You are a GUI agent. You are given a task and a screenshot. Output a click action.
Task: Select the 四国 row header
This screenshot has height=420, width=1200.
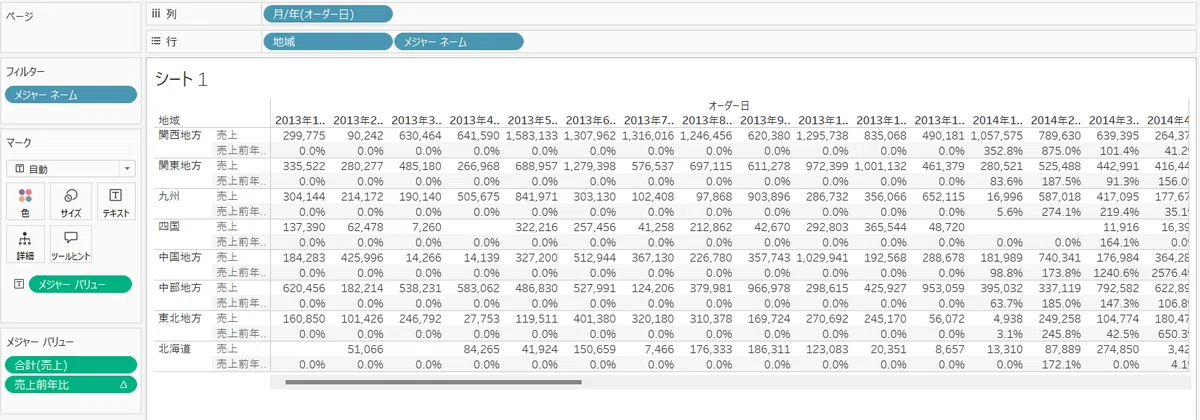point(169,226)
